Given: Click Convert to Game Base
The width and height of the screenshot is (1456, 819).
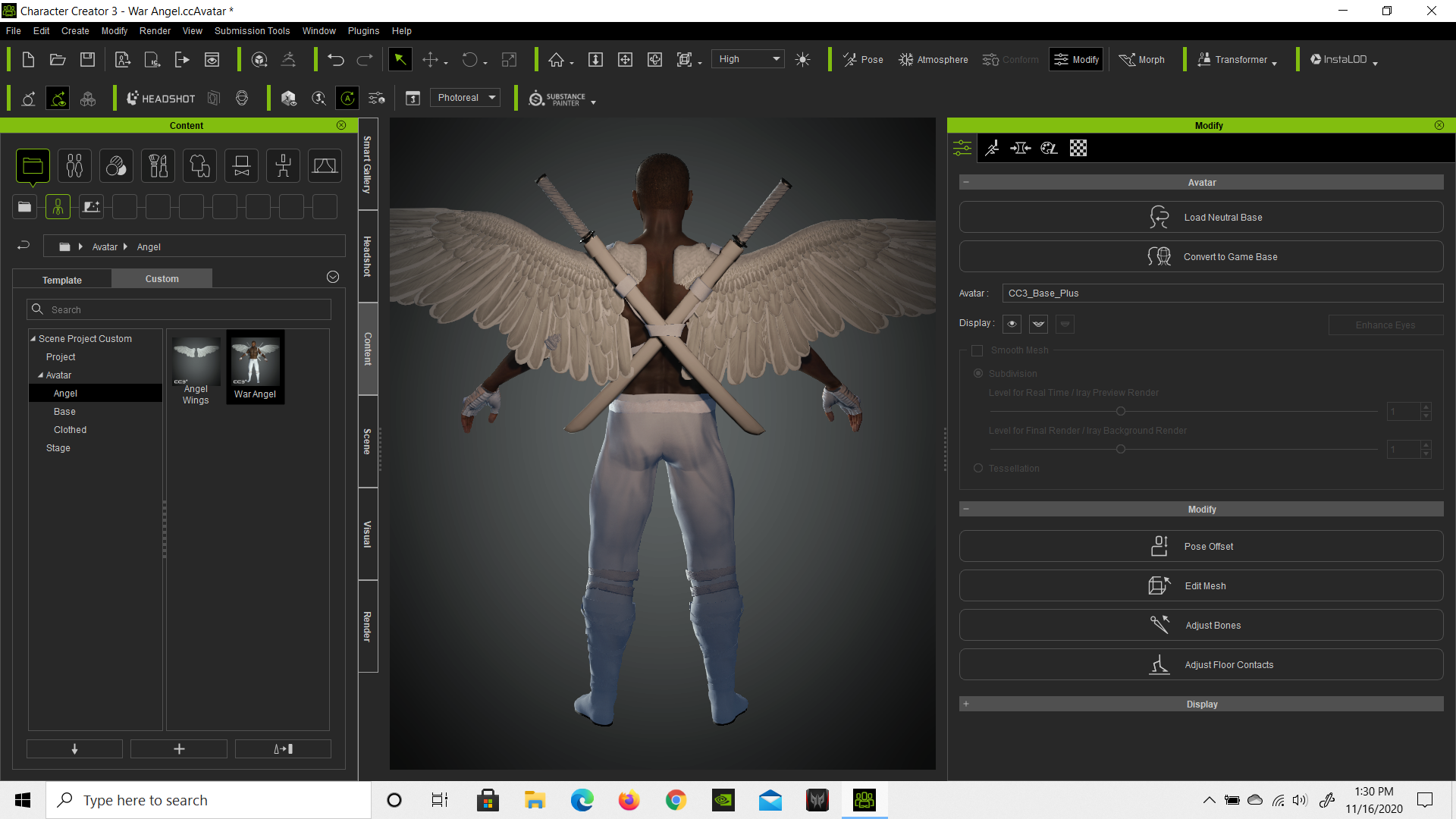Looking at the screenshot, I should point(1201,257).
